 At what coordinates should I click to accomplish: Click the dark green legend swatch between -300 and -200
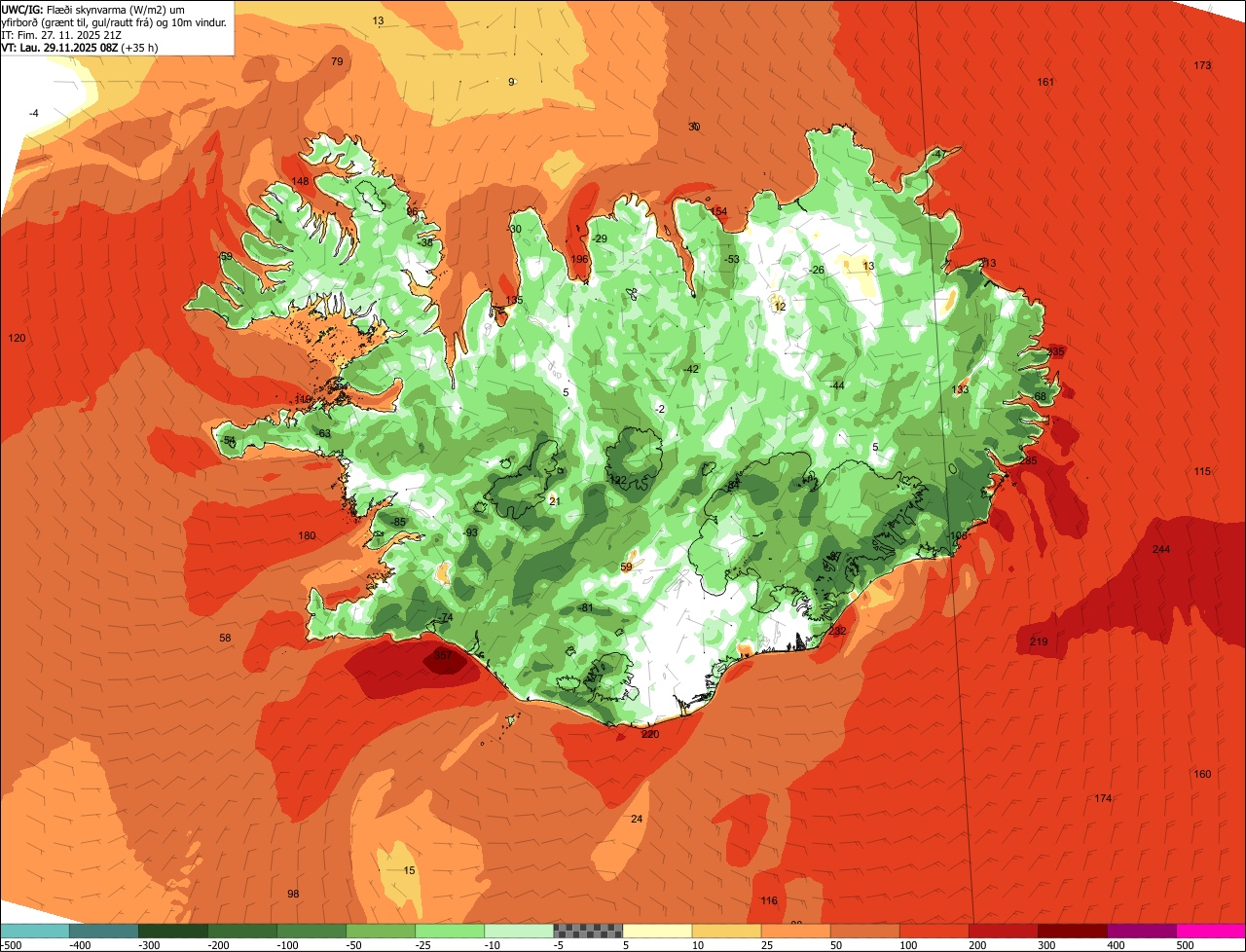click(x=172, y=931)
